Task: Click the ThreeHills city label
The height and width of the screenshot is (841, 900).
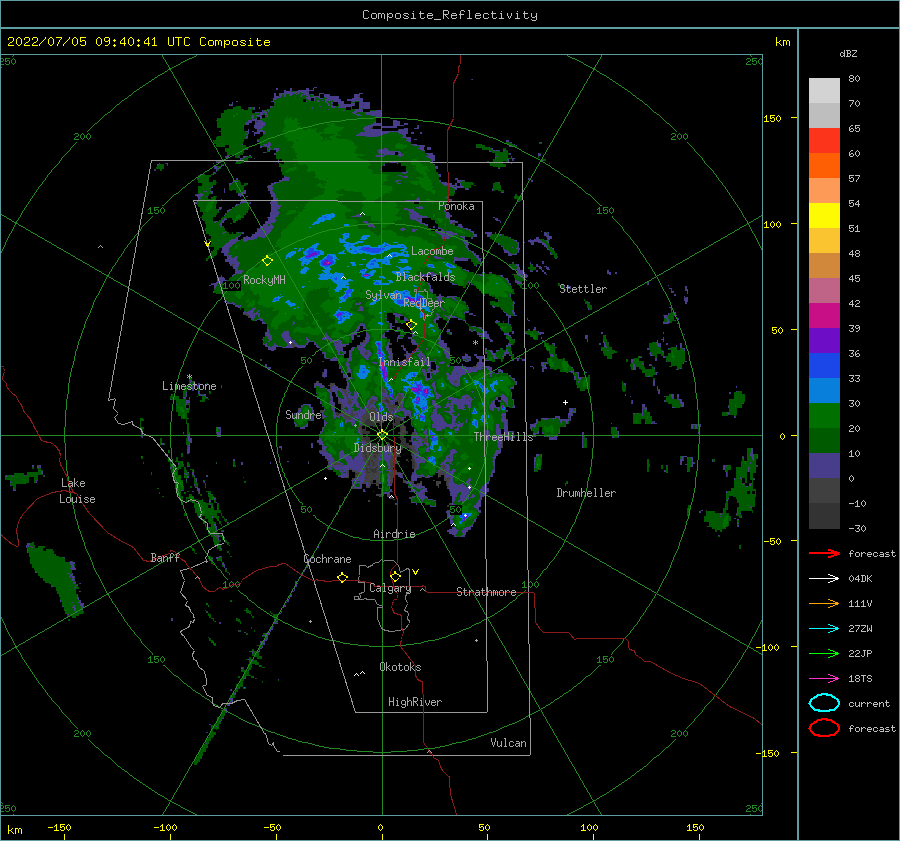Action: point(503,437)
